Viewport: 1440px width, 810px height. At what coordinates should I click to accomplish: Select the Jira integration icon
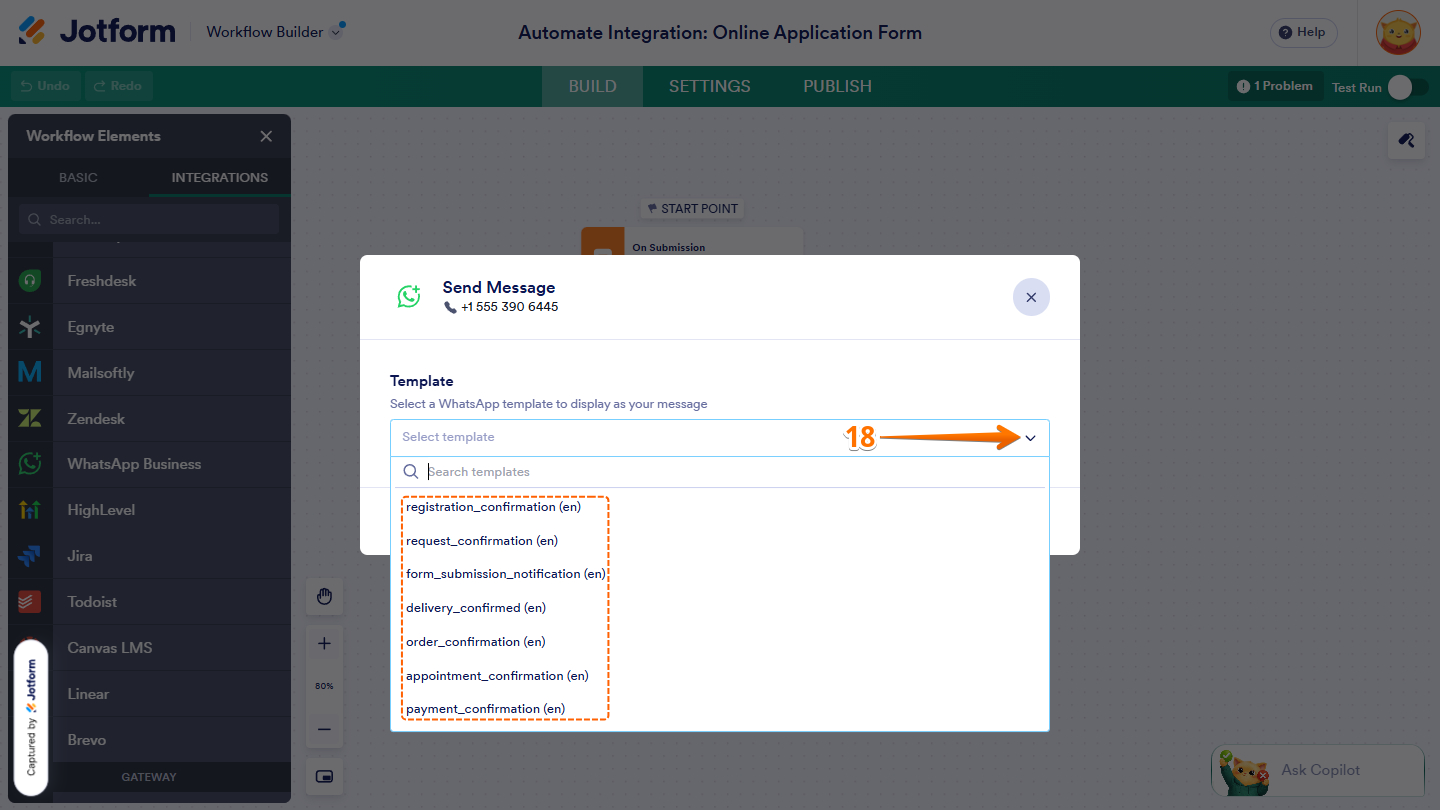point(30,556)
